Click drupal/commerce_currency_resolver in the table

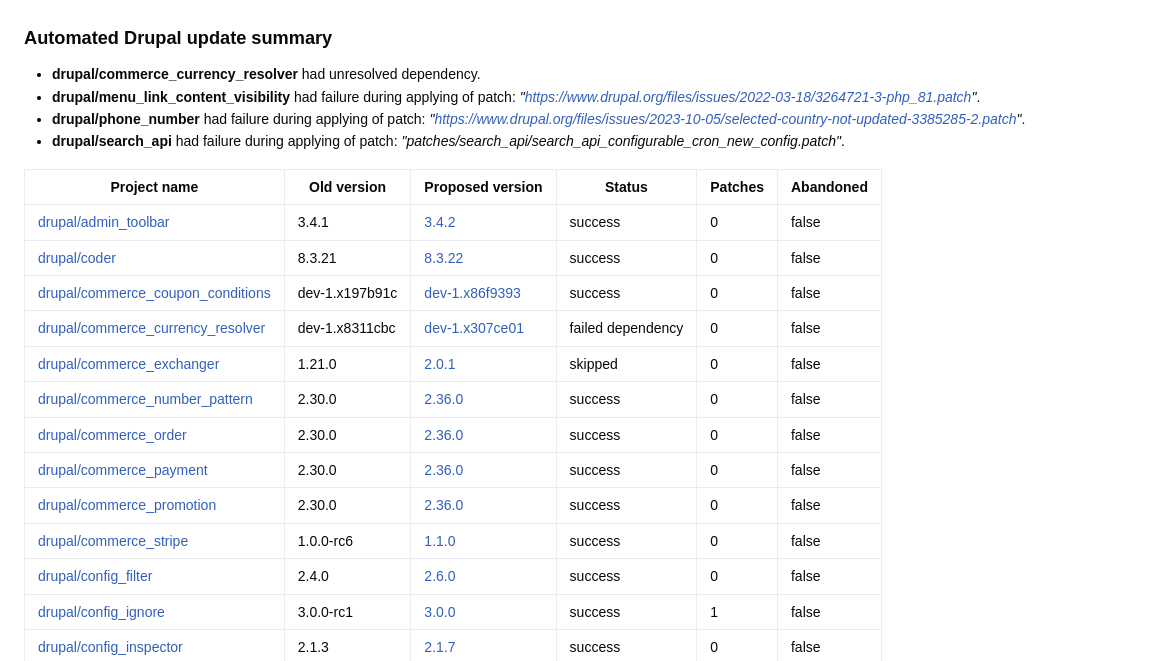coord(151,328)
